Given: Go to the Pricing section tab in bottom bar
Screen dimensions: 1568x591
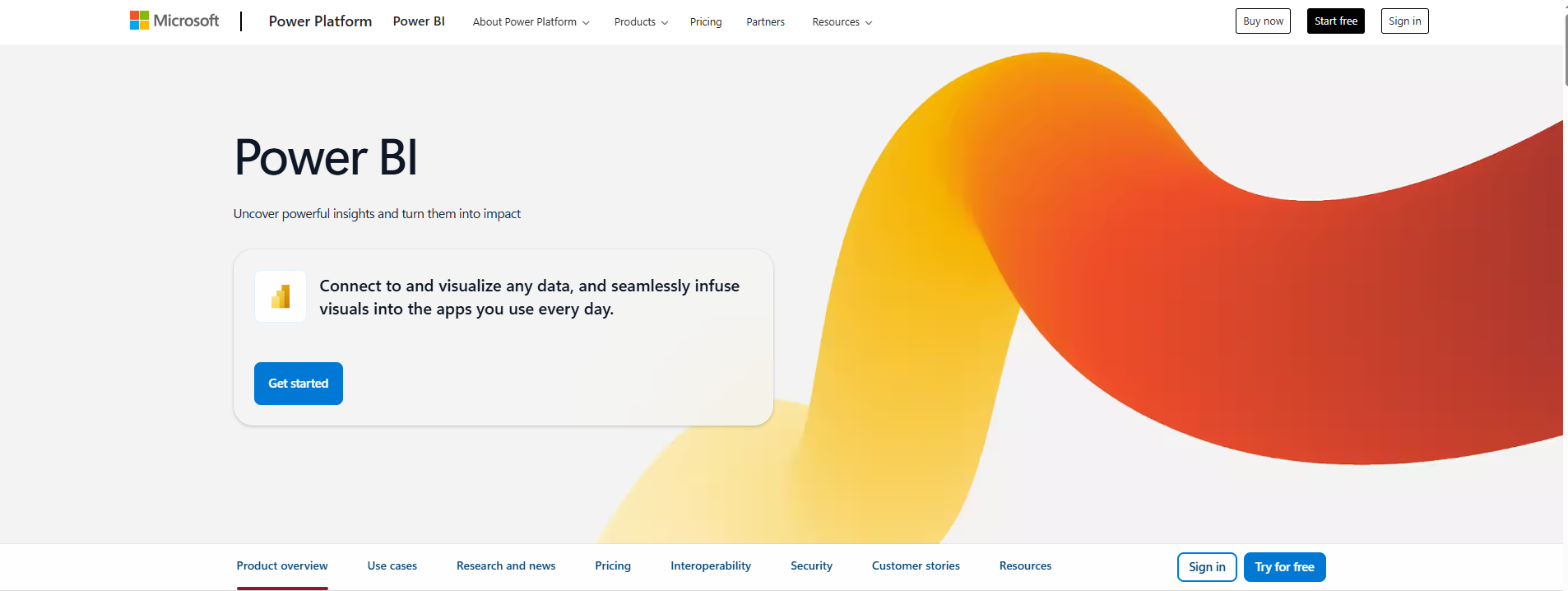Looking at the screenshot, I should [x=613, y=566].
